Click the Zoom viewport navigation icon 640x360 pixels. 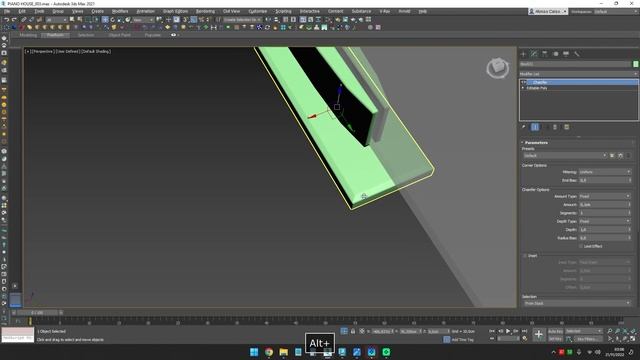pyautogui.click(x=609, y=331)
